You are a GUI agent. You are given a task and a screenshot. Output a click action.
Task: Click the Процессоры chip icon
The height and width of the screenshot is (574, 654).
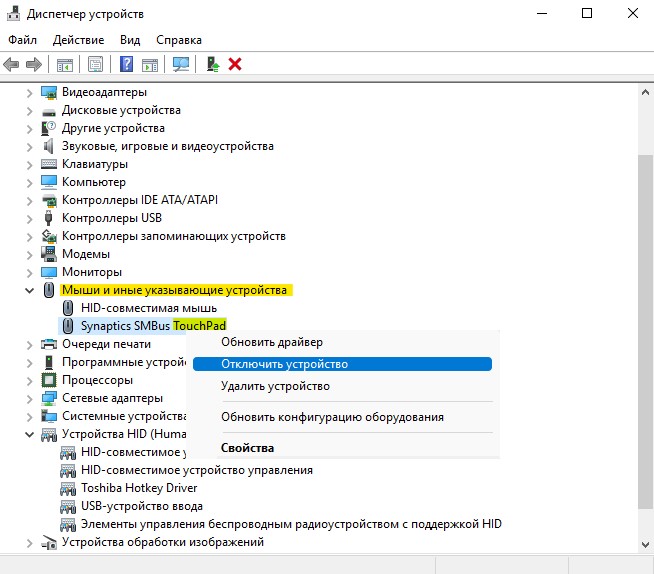click(49, 380)
